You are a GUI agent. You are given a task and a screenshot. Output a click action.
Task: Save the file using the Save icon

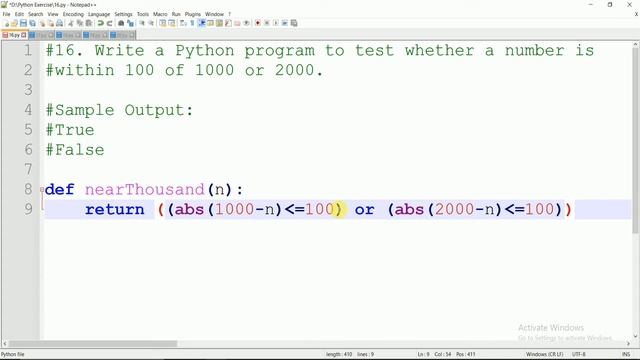click(x=23, y=23)
